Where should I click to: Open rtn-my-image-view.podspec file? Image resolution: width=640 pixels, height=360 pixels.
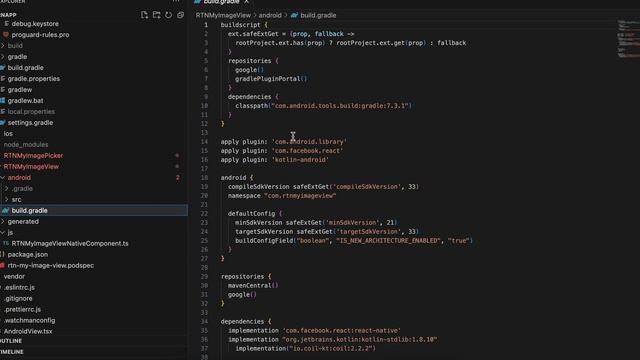(51, 266)
